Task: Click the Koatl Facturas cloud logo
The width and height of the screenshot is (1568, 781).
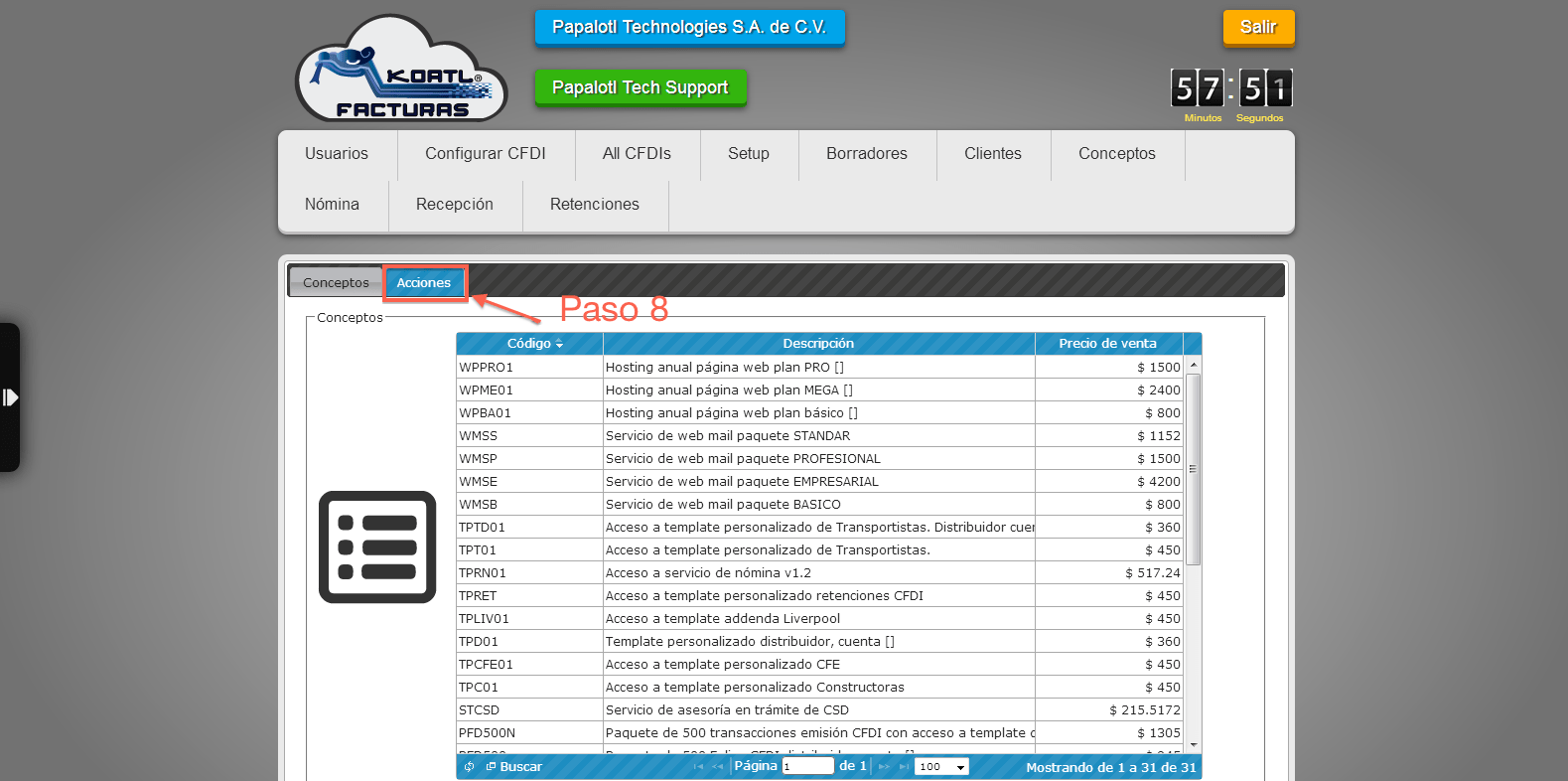Action: point(401,69)
